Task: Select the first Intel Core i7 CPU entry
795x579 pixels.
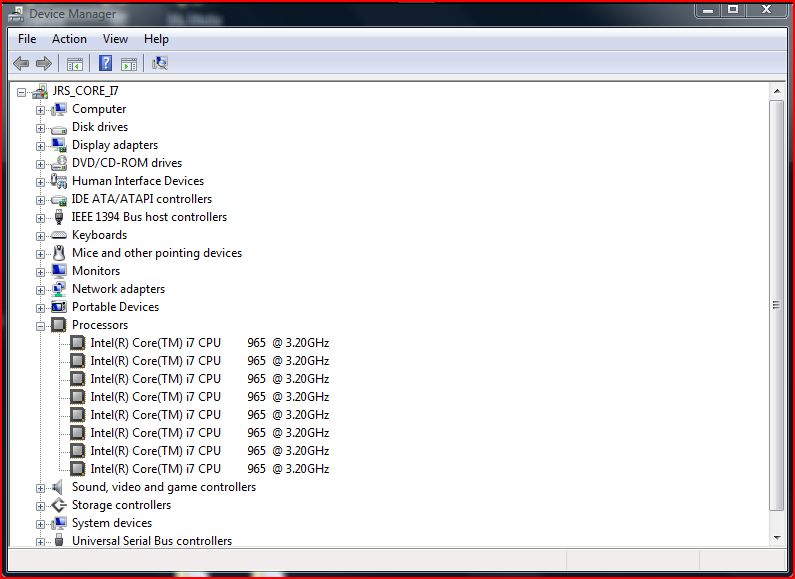Action: click(210, 343)
